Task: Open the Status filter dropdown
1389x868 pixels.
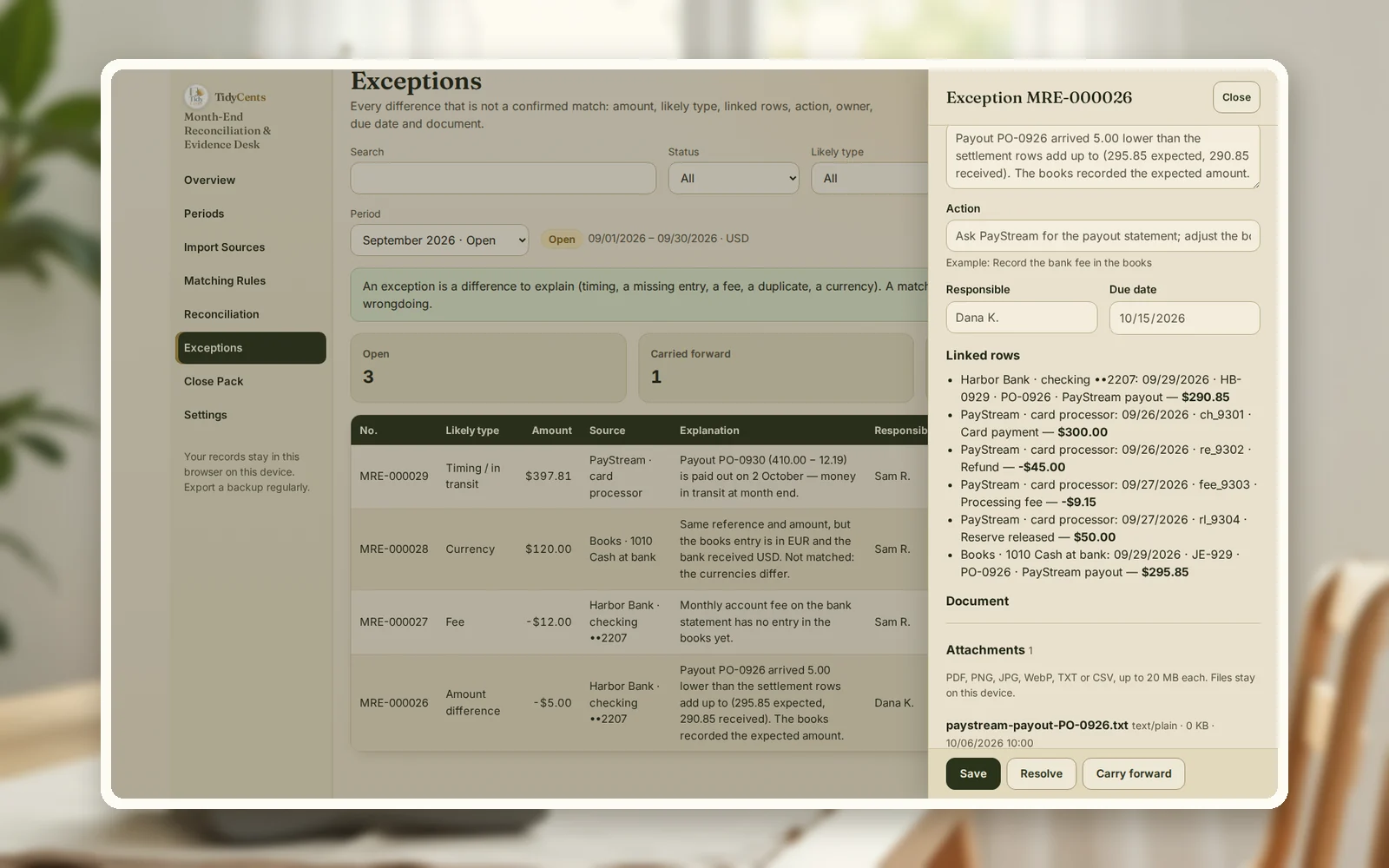Action: (734, 178)
